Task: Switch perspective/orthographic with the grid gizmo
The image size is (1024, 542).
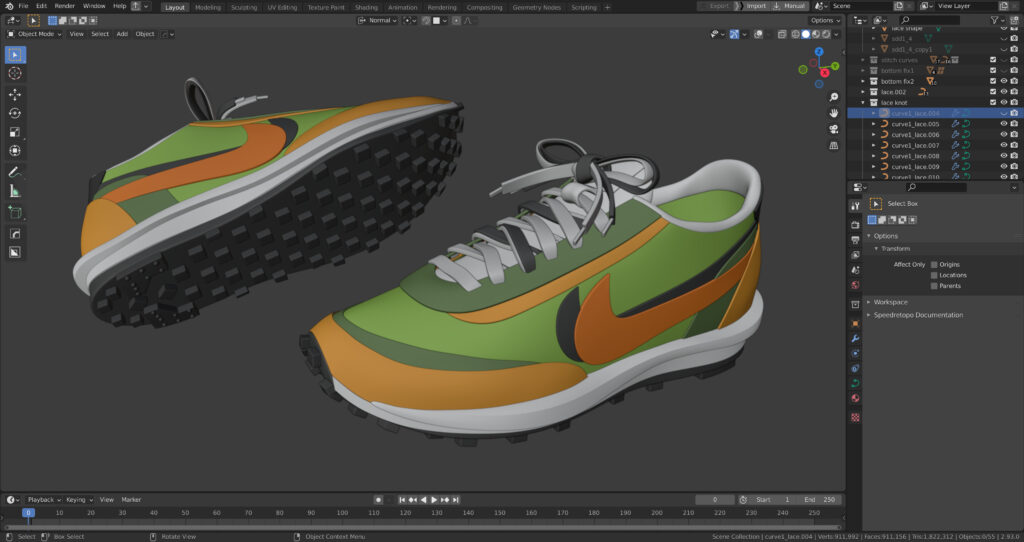Action: (834, 145)
